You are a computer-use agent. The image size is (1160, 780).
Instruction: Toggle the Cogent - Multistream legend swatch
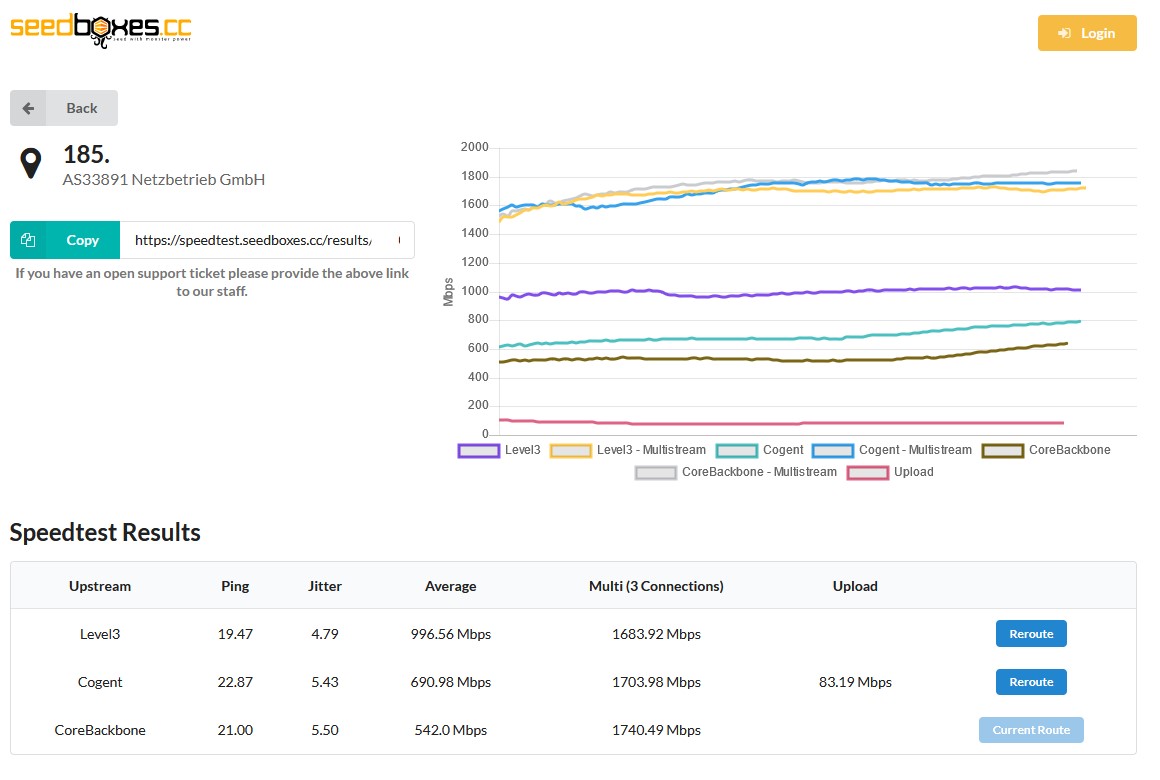[833, 451]
